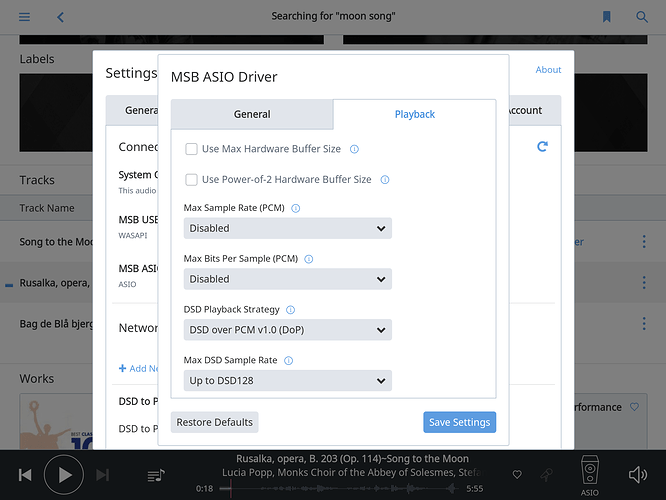Select the Bag de Blå bjerge track
Viewport: 666px width, 500px height.
(x=47, y=324)
